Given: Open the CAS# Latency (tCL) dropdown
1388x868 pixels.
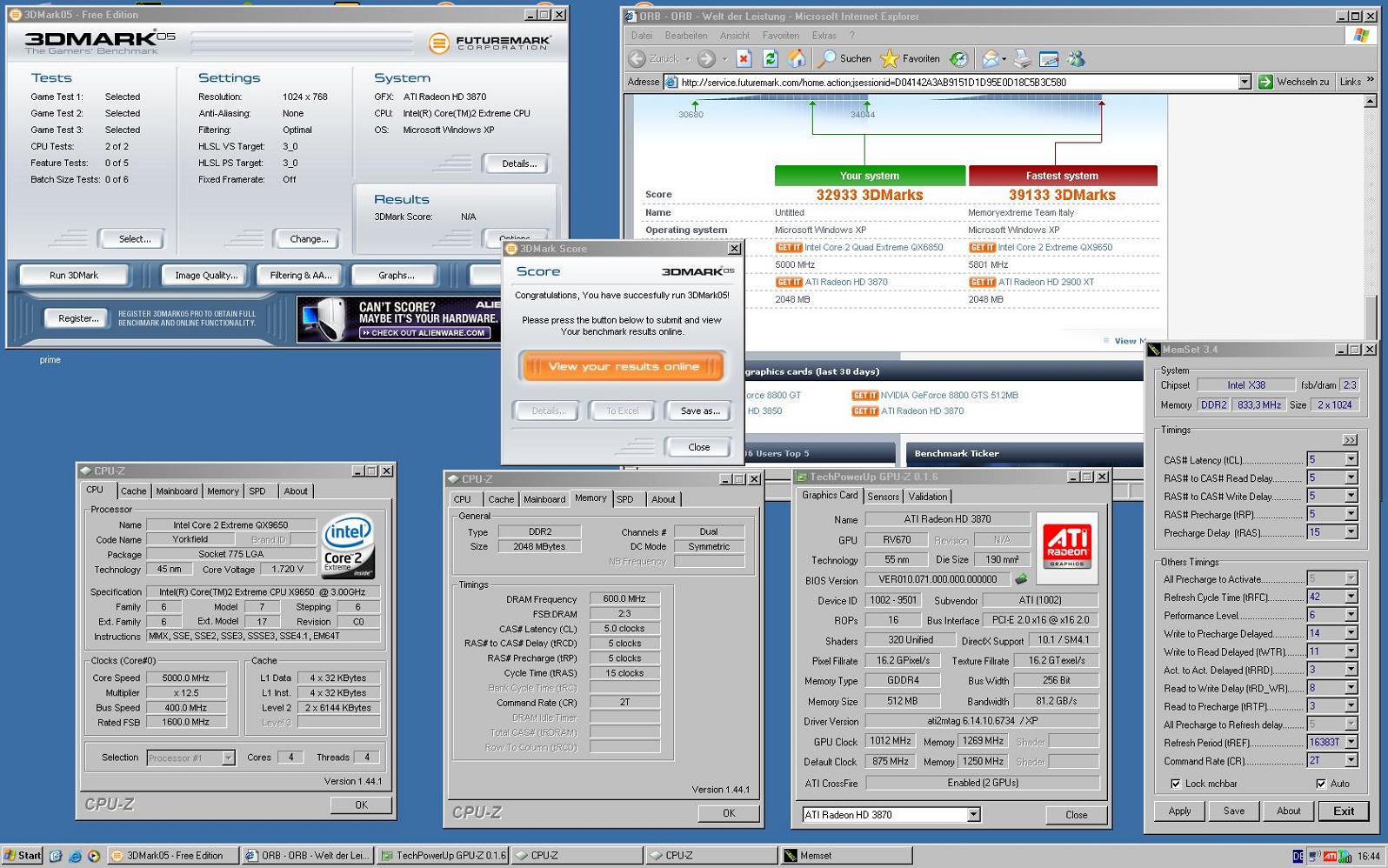Looking at the screenshot, I should click(x=1351, y=459).
